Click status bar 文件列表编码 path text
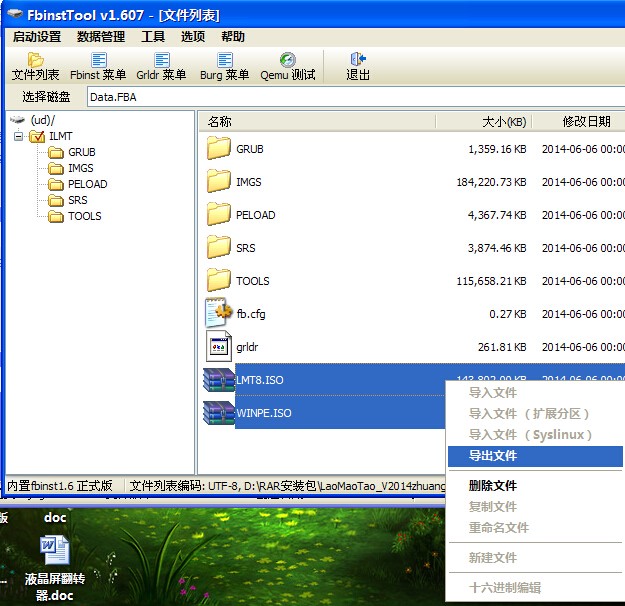This screenshot has height=606, width=625. [287, 486]
